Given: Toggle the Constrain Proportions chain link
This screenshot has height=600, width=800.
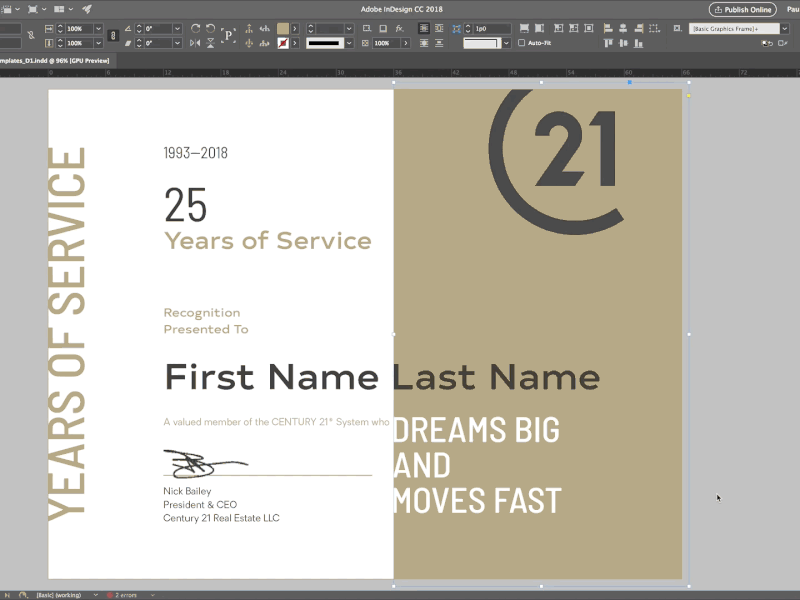Looking at the screenshot, I should (113, 35).
